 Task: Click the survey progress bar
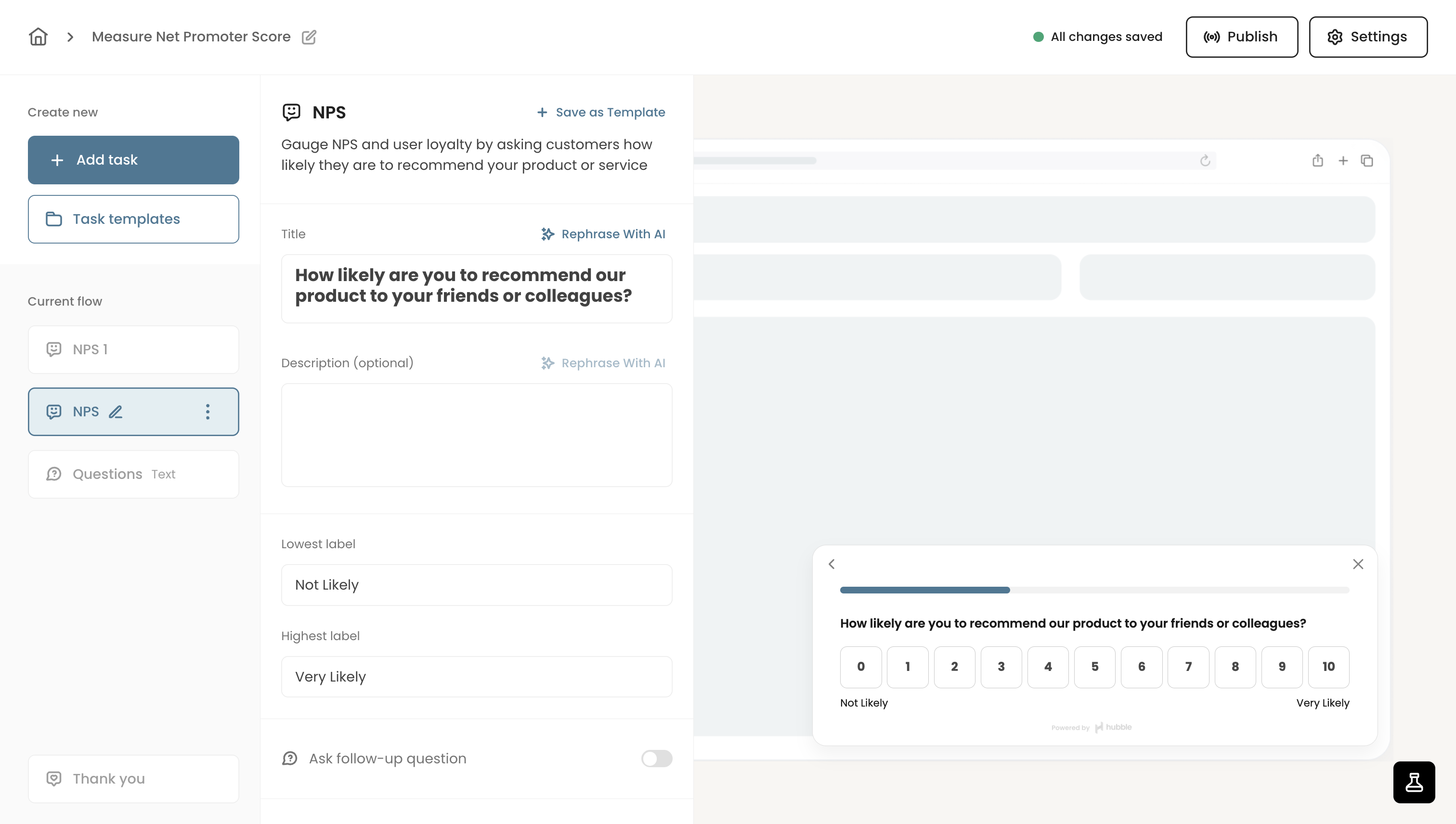[1094, 590]
